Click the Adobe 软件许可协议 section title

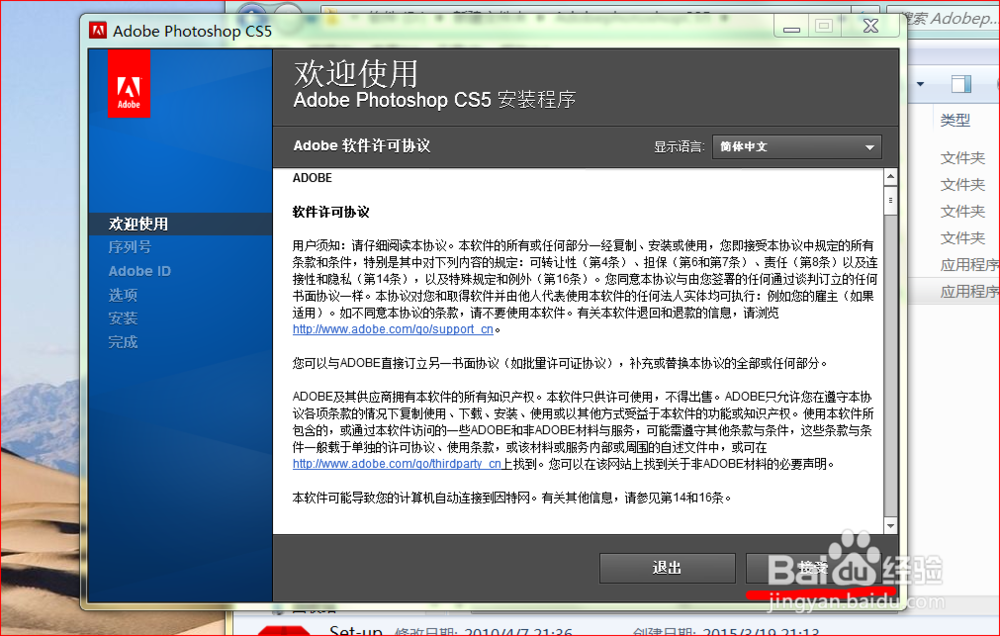(x=362, y=146)
